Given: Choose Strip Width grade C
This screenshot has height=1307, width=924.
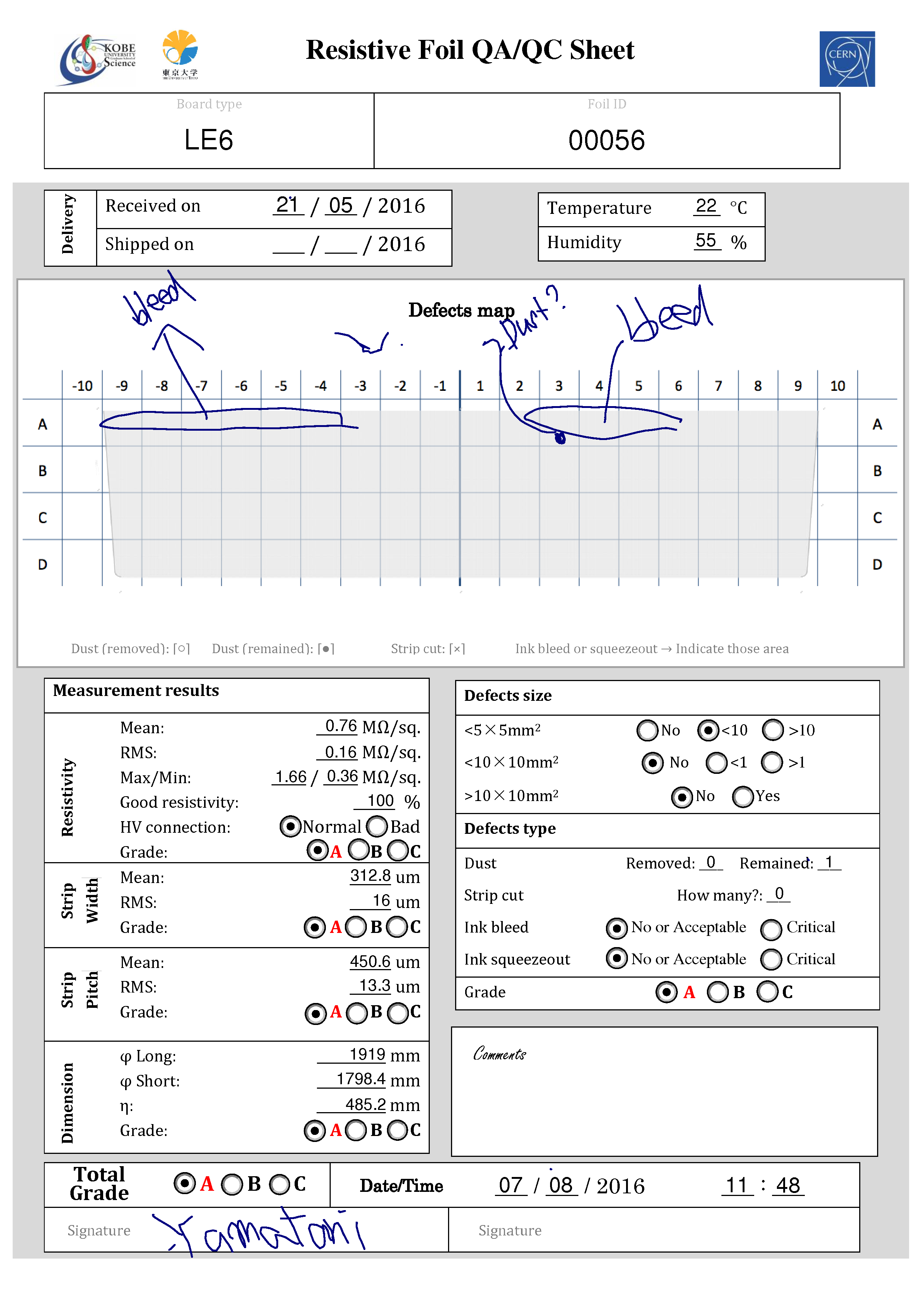Looking at the screenshot, I should coord(397,927).
